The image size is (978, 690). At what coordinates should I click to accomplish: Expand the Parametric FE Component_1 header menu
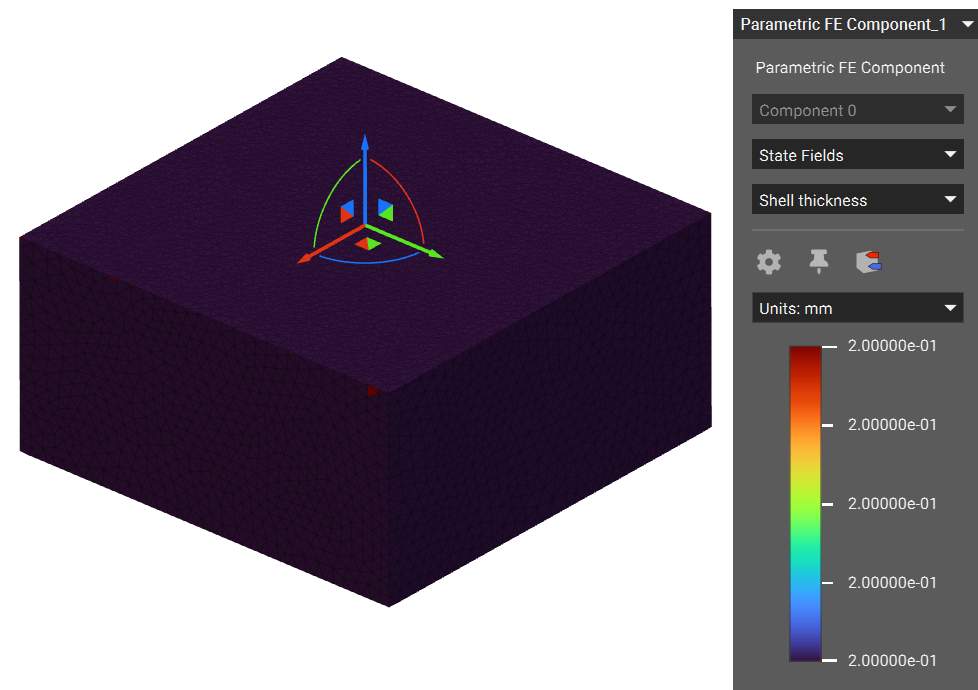tap(967, 25)
